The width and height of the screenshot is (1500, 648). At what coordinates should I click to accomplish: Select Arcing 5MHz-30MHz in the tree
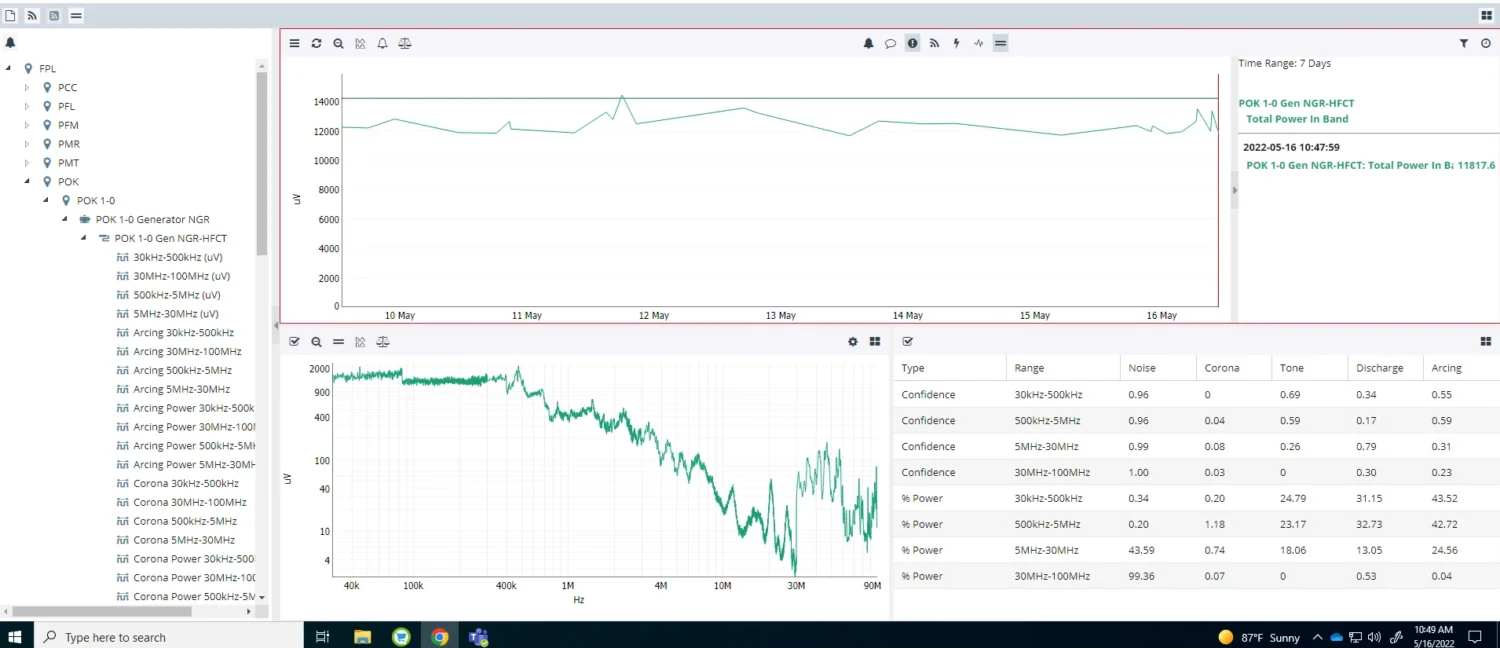[x=181, y=389]
